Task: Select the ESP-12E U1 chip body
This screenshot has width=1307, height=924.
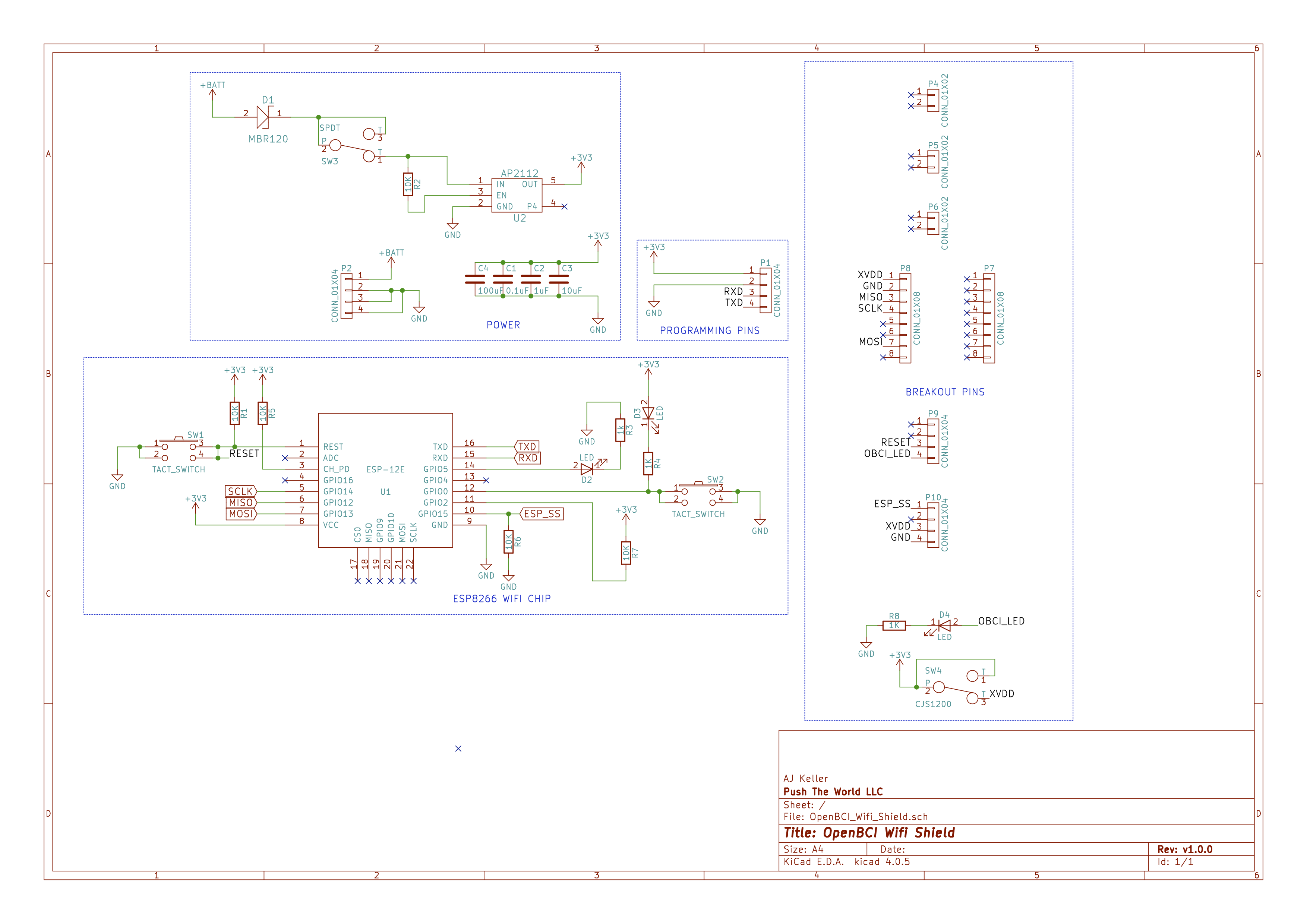Action: 385,480
